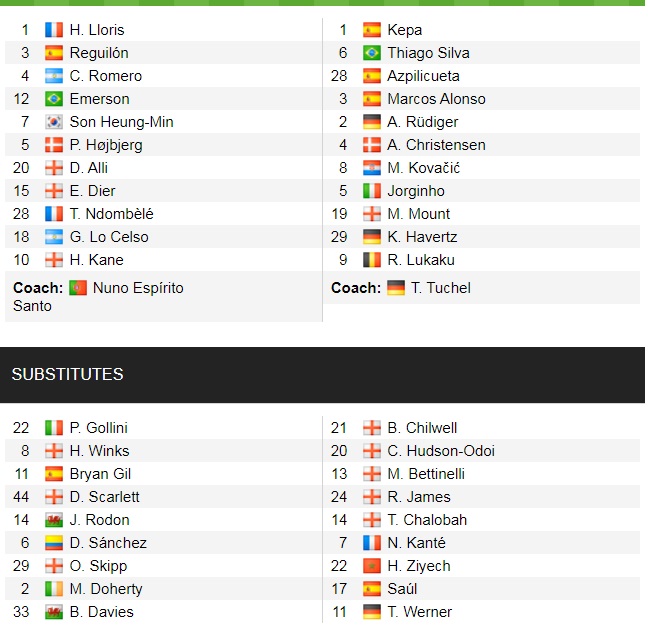Open P. Højbjerg's player page
Image resolution: width=648 pixels, height=629 pixels.
[x=106, y=145]
